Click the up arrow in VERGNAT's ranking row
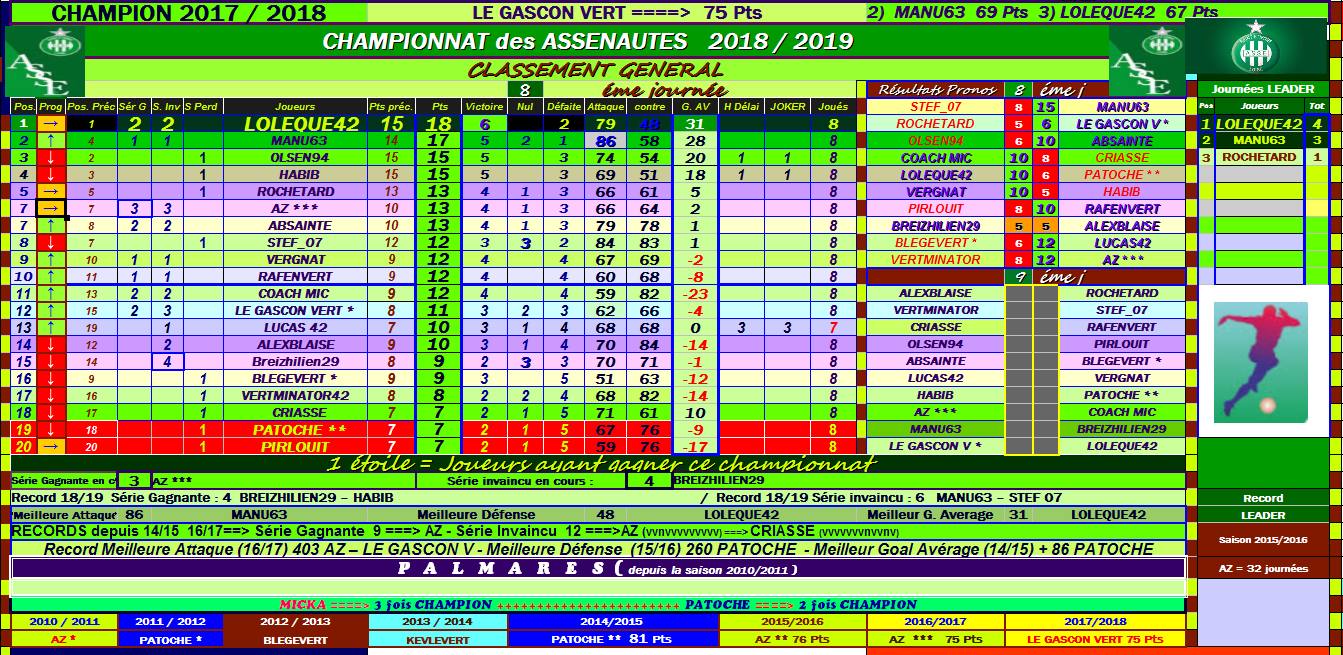1343x655 pixels. click(50, 260)
